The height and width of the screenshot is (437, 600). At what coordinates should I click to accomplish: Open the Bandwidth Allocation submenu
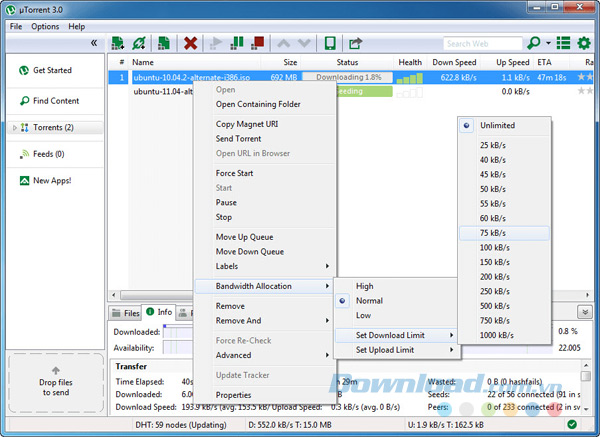(264, 286)
